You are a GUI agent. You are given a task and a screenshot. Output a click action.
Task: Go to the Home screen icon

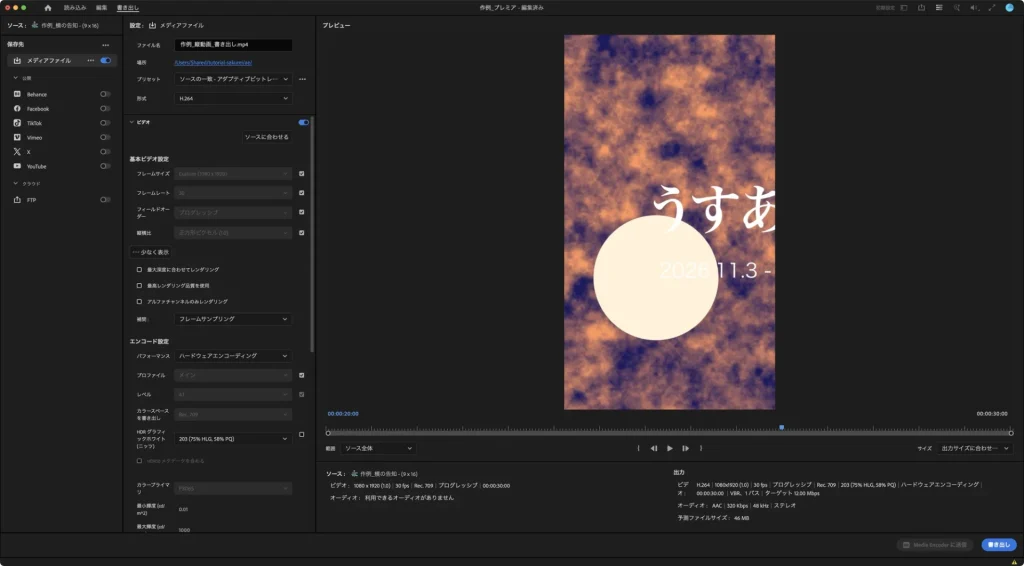pos(48,8)
